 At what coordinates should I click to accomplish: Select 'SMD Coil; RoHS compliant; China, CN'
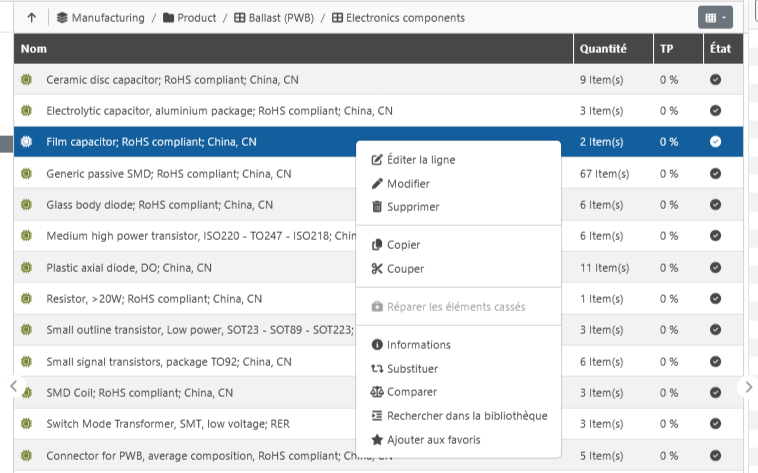[x=378, y=392]
